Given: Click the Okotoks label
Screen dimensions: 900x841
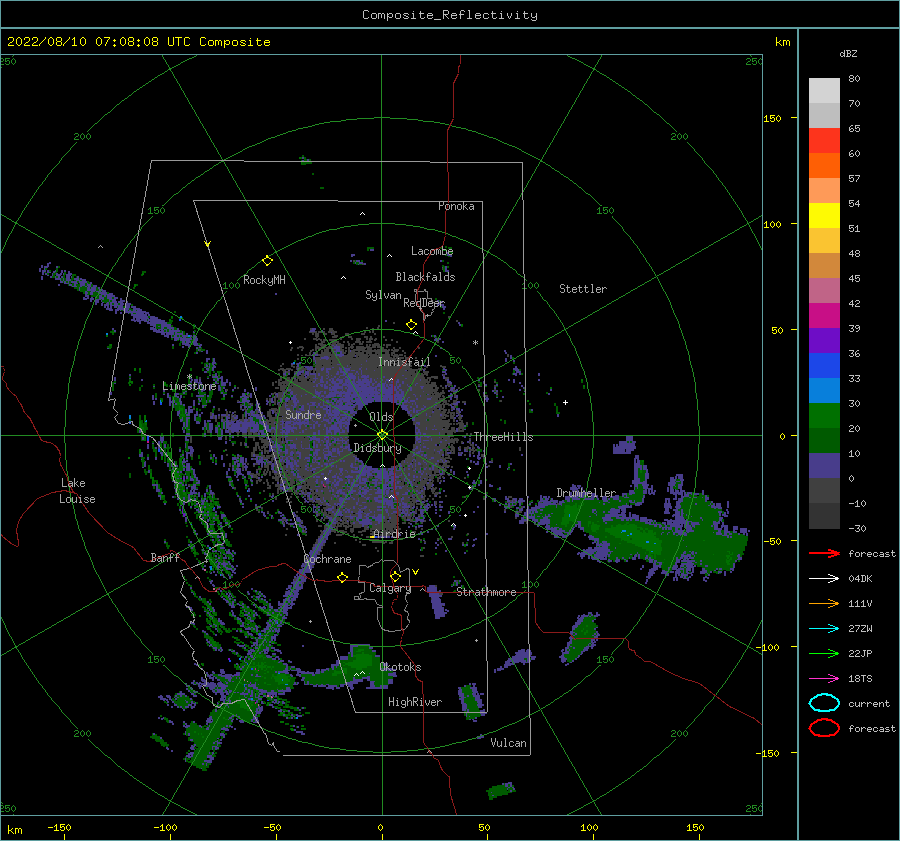Looking at the screenshot, I should (400, 667).
